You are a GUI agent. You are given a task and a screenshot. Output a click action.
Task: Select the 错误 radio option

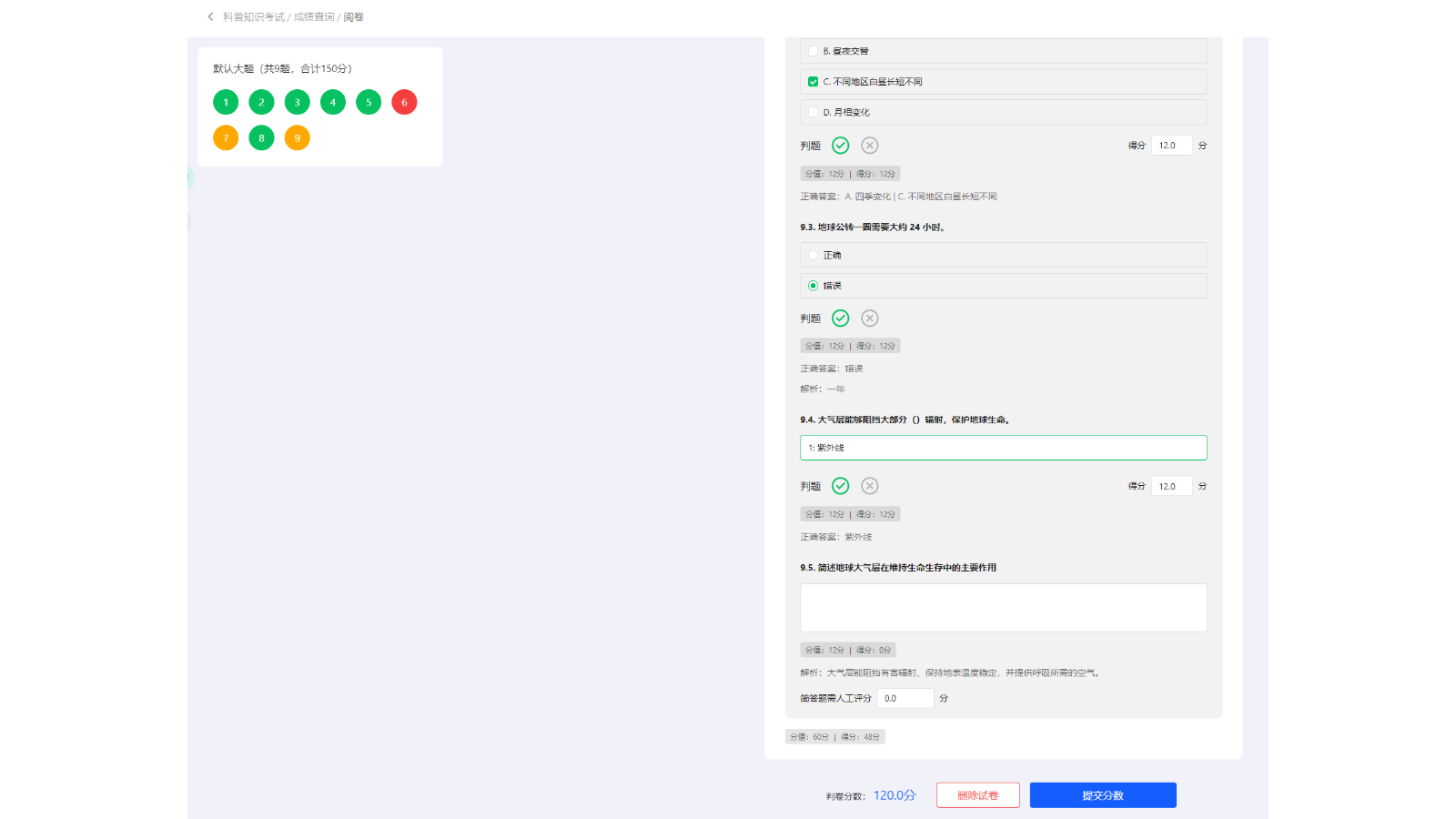point(813,286)
